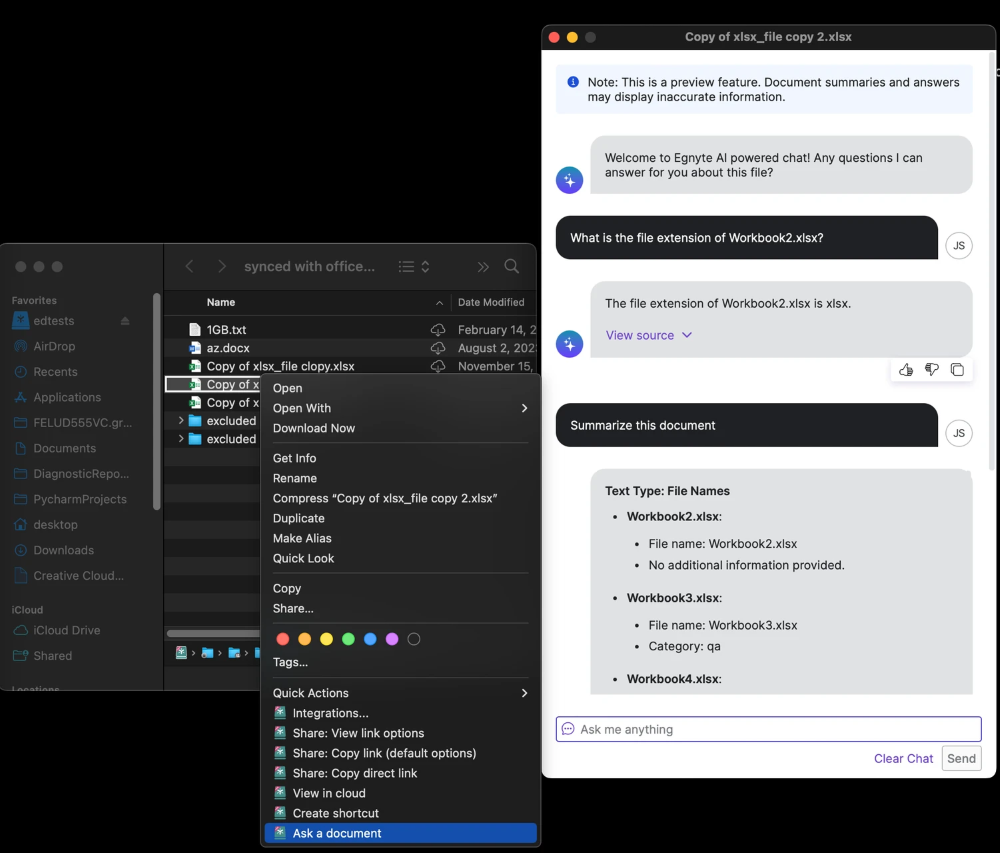
Task: Open iCloud Drive in the sidebar
Action: (x=66, y=630)
